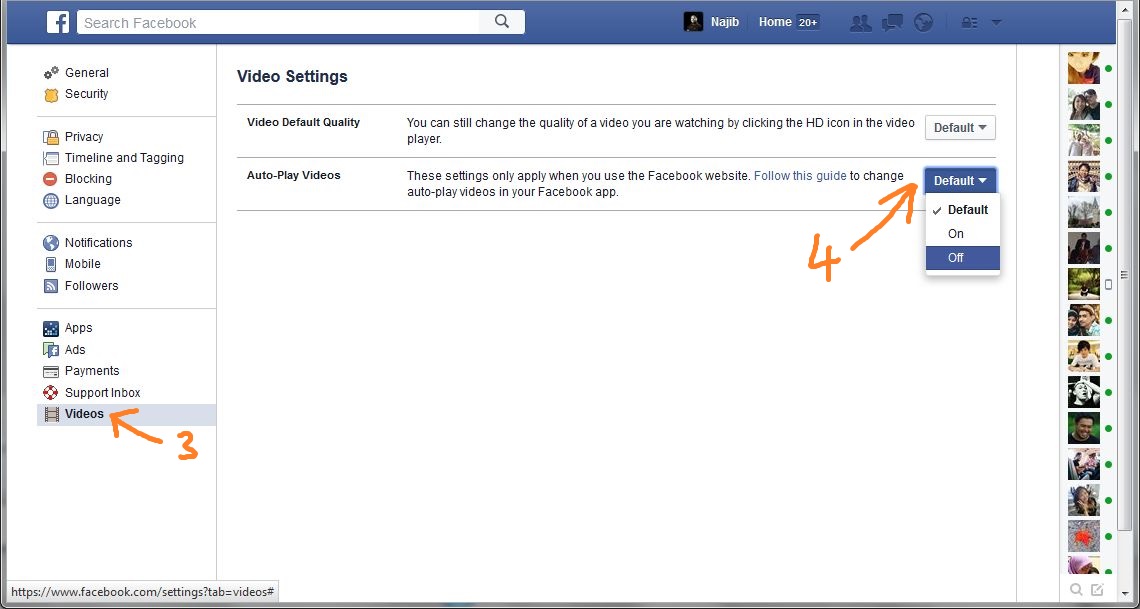Click the Facebook logo icon

(x=56, y=22)
